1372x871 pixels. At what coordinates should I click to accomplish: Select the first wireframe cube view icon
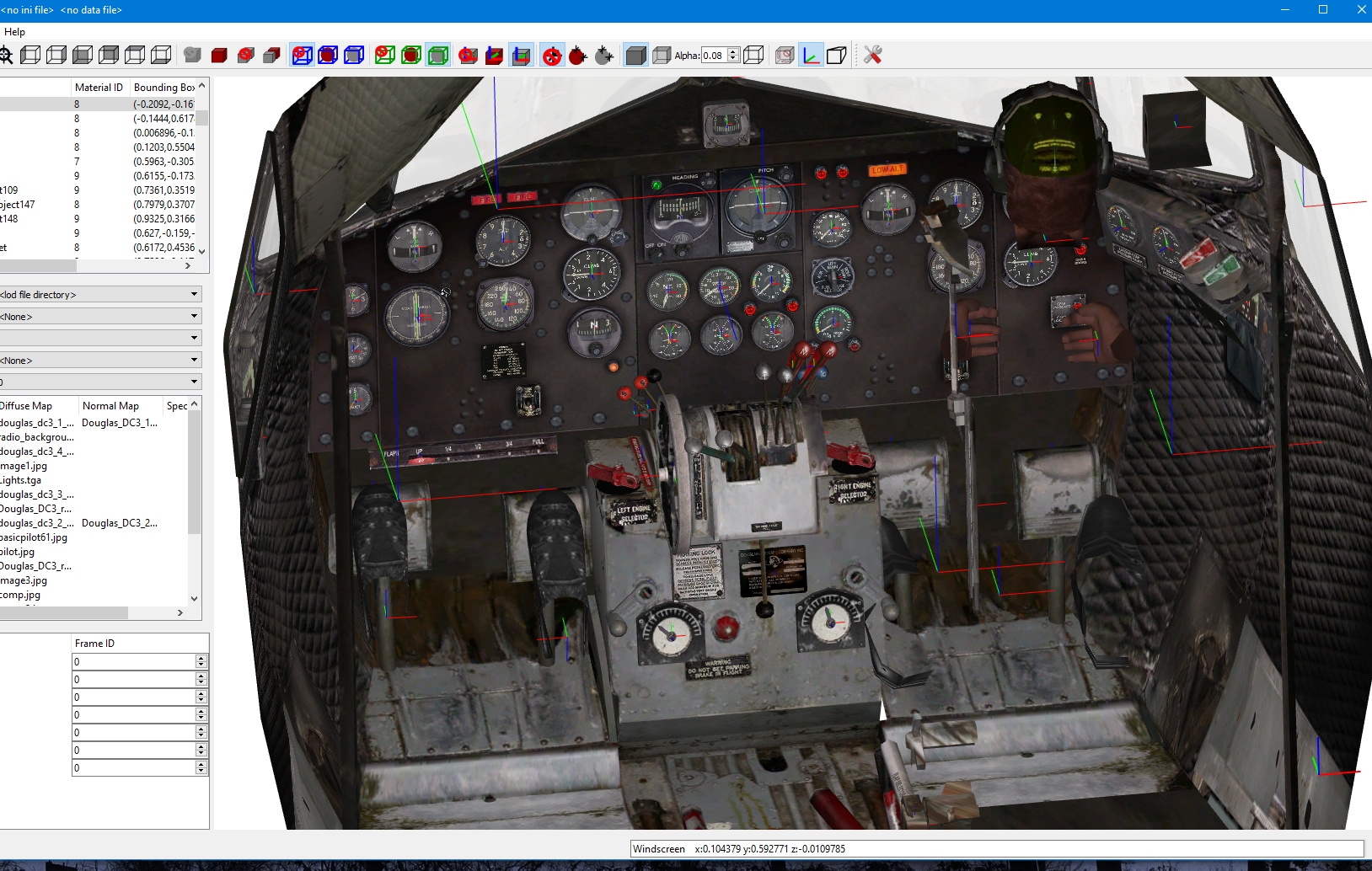pos(30,56)
